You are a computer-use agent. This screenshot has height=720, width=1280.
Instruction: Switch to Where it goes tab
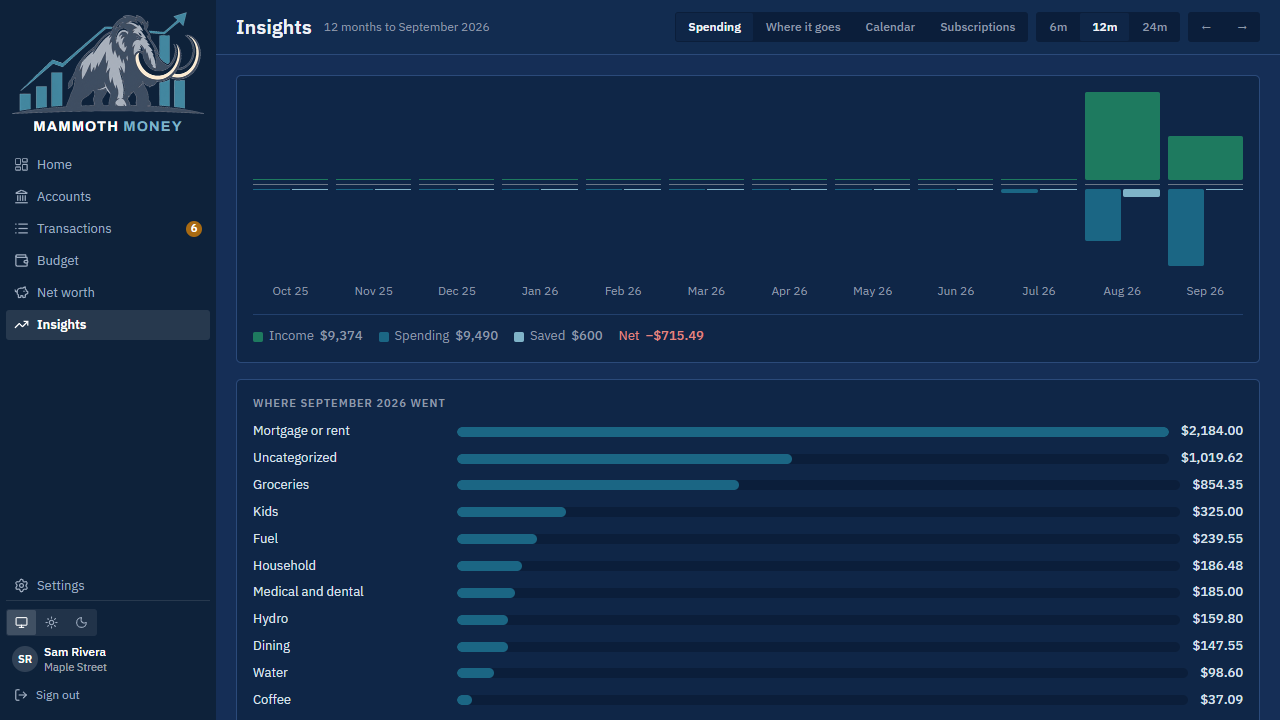tap(803, 27)
